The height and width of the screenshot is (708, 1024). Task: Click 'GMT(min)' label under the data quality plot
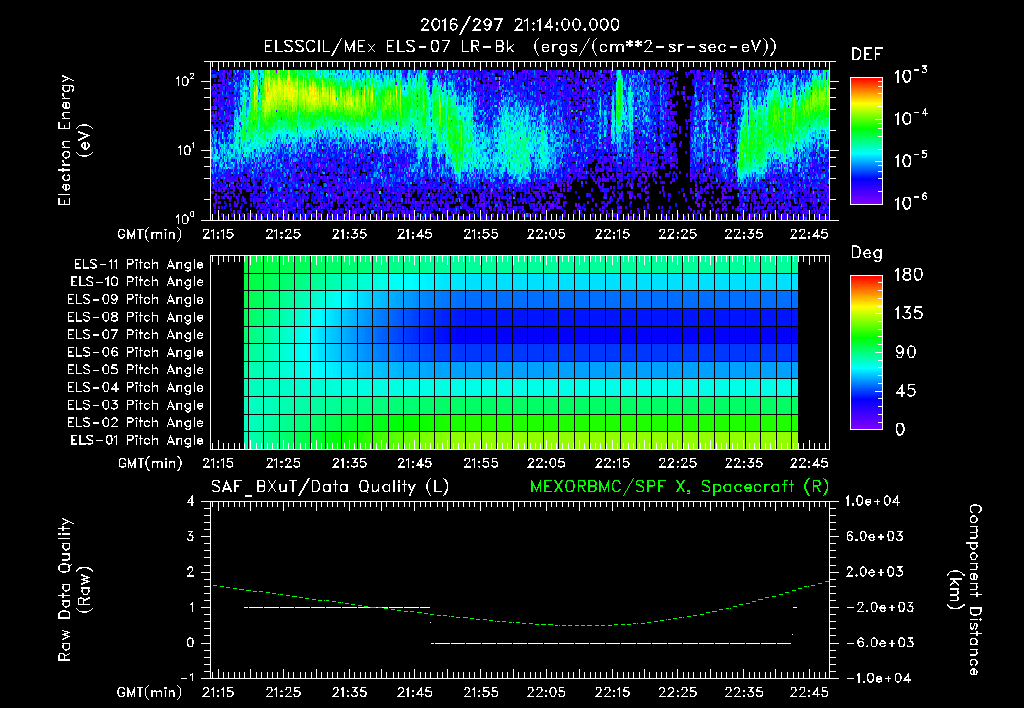(150, 692)
